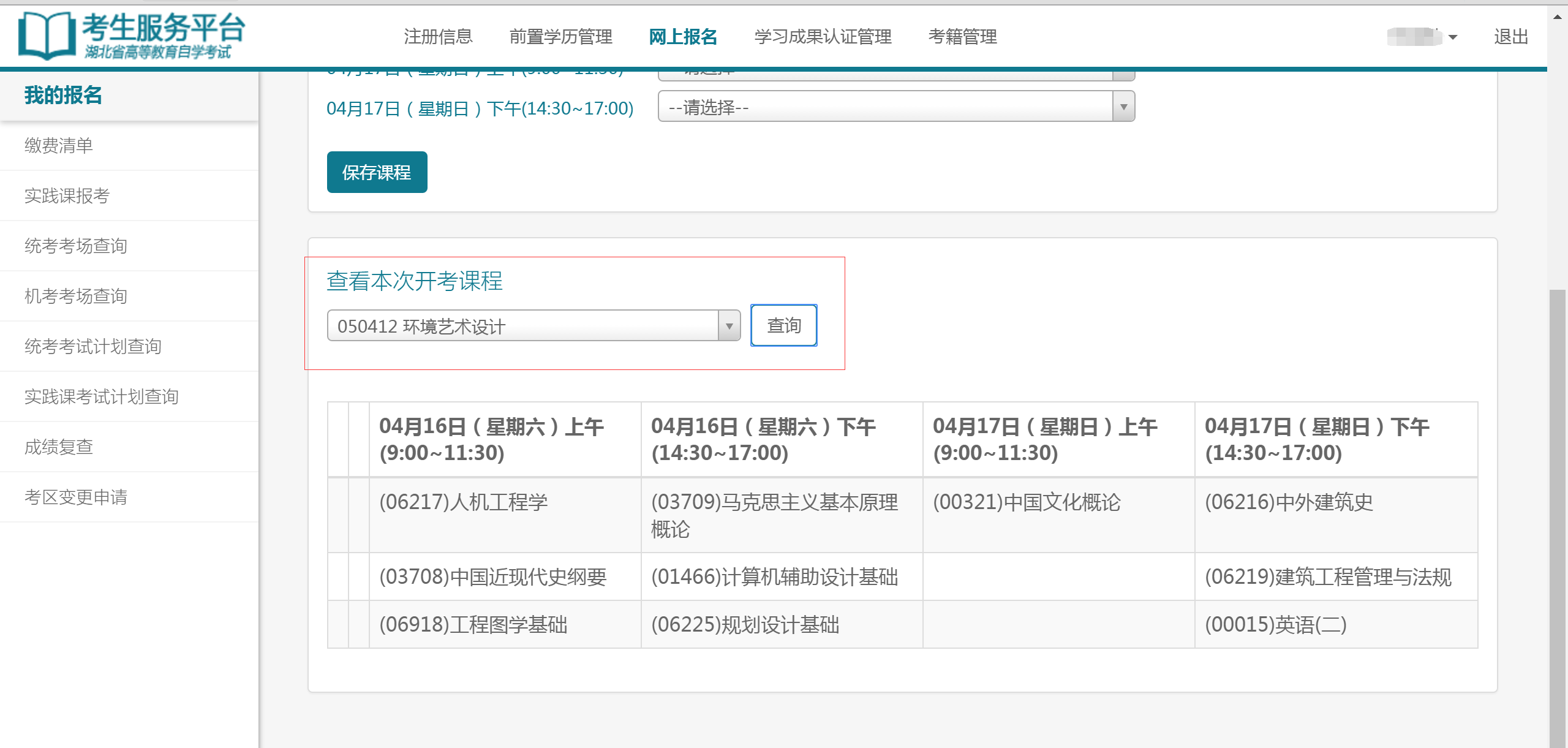Open 前置学历管理 menu item

tap(560, 37)
